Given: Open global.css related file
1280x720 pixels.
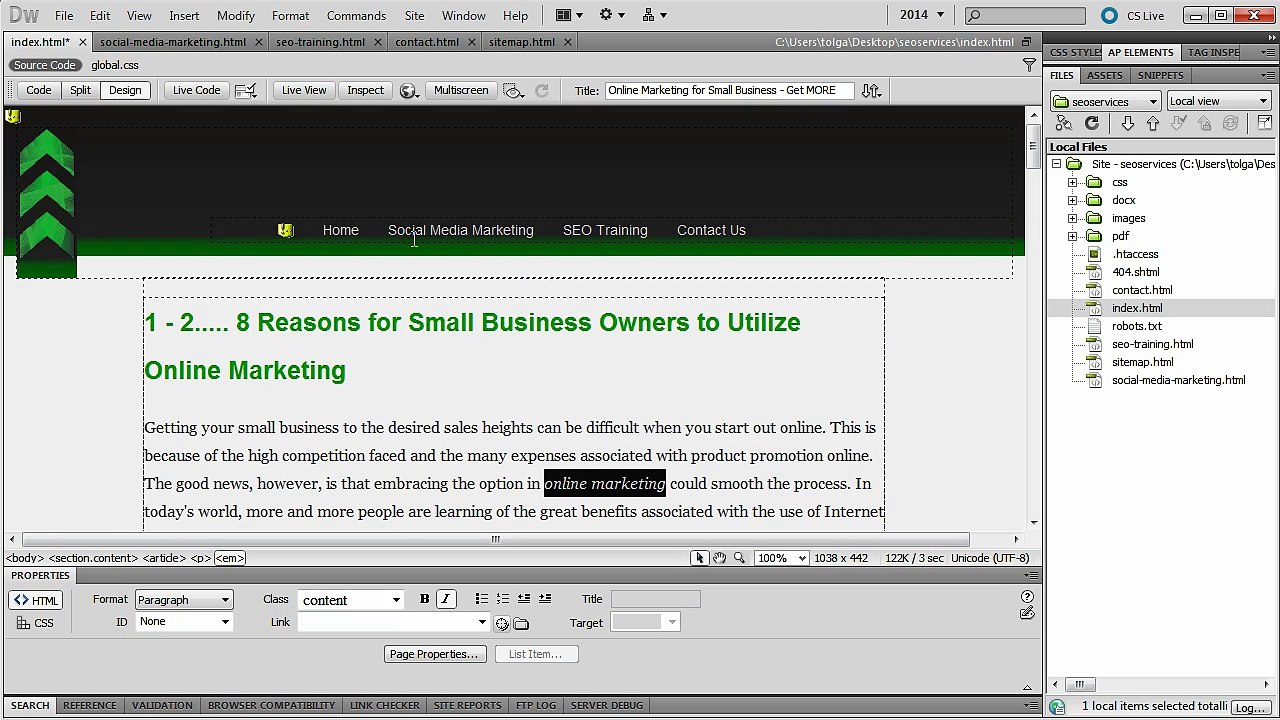Looking at the screenshot, I should pyautogui.click(x=115, y=65).
